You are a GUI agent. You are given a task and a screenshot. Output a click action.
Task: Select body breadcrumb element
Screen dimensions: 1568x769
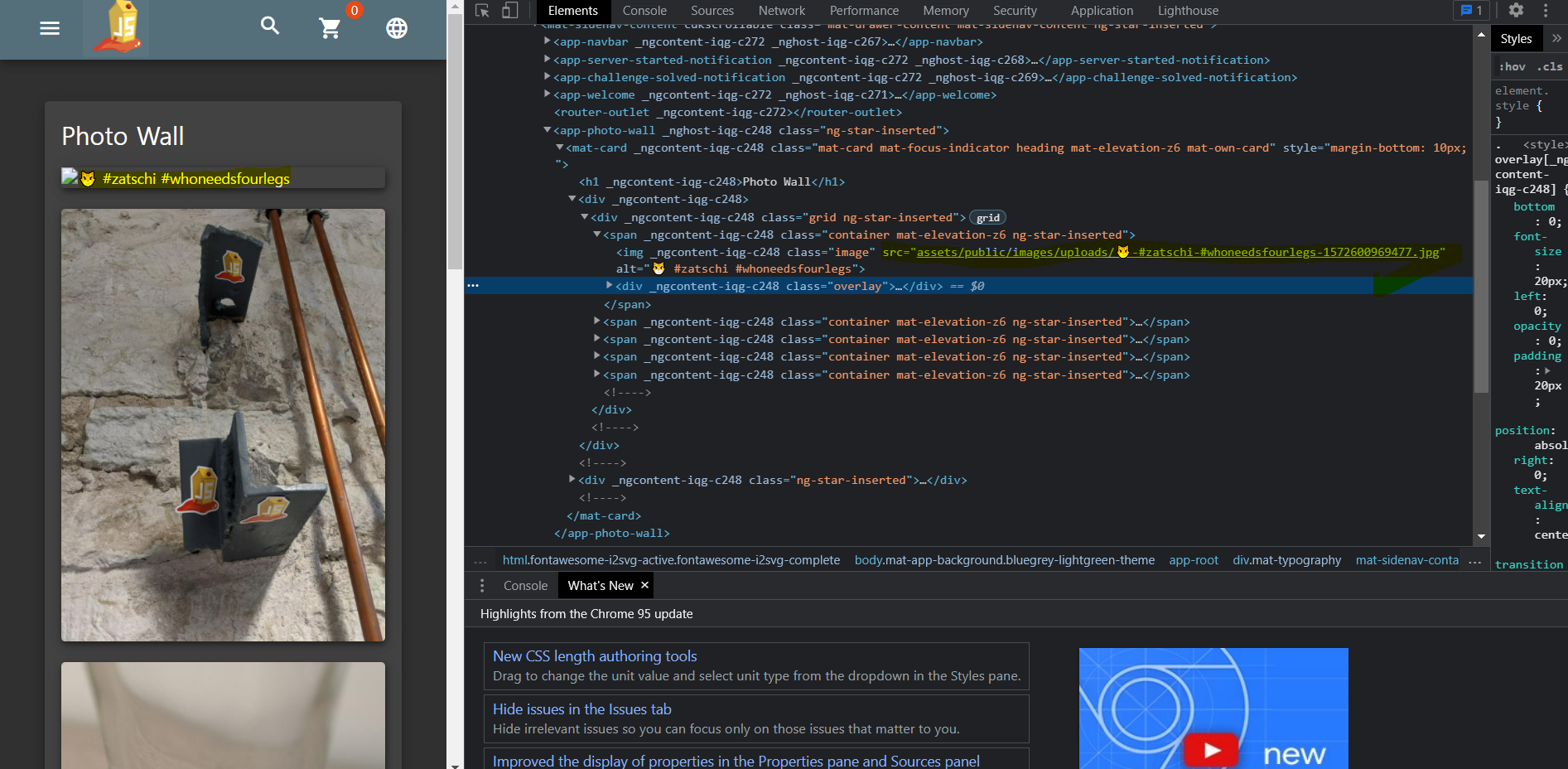coord(1004,560)
